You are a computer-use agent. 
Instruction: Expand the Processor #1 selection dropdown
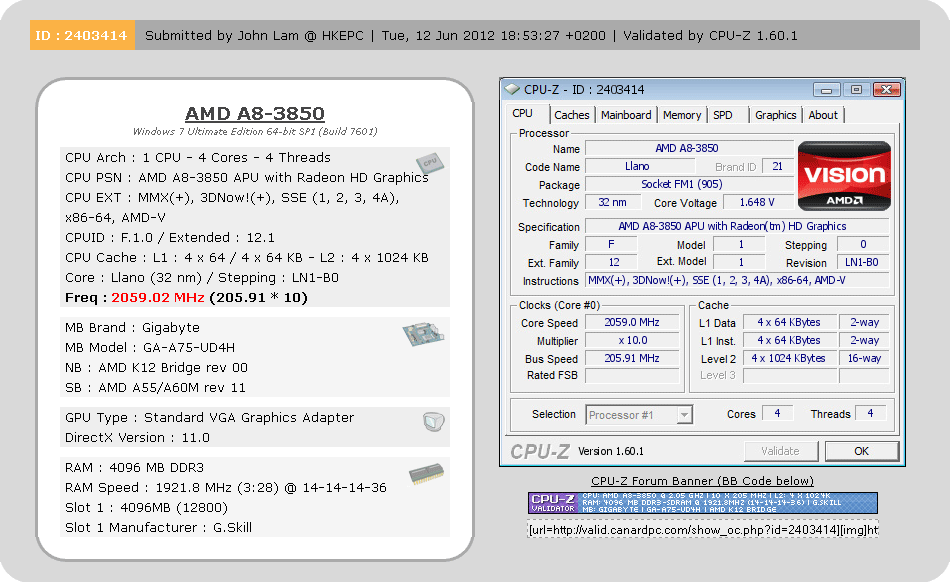[x=684, y=415]
